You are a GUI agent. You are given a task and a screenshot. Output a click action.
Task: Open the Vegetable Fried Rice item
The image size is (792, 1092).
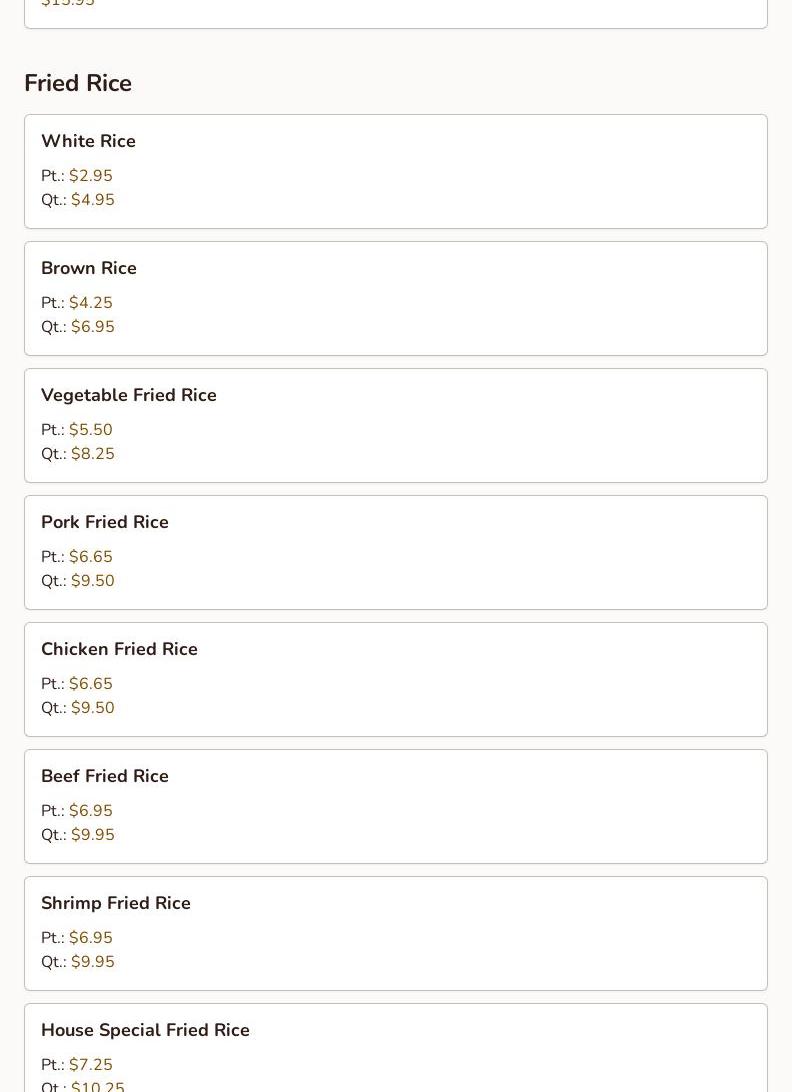129,395
